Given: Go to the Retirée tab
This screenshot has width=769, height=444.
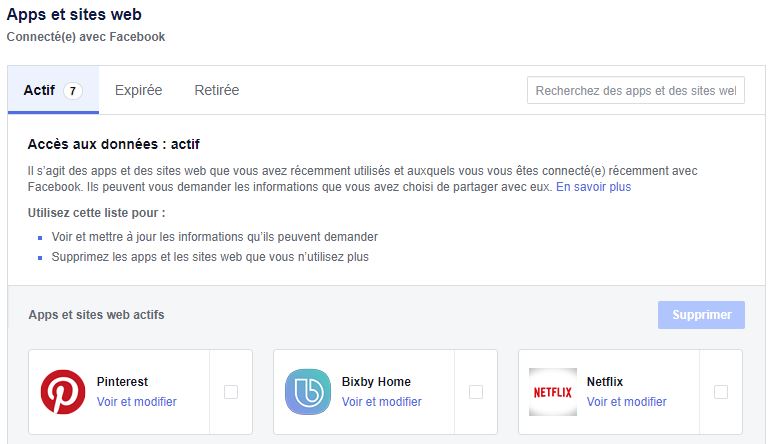Looking at the screenshot, I should click(217, 90).
